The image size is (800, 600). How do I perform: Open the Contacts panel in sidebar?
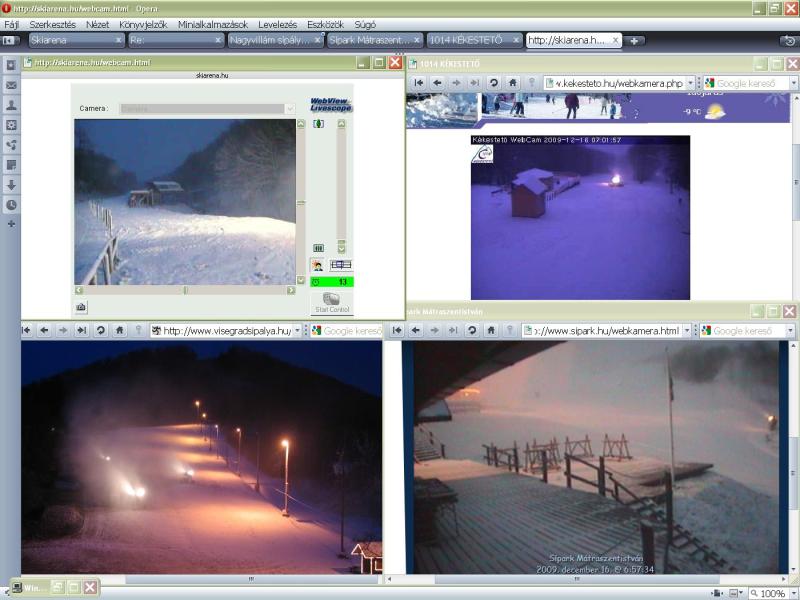(11, 105)
